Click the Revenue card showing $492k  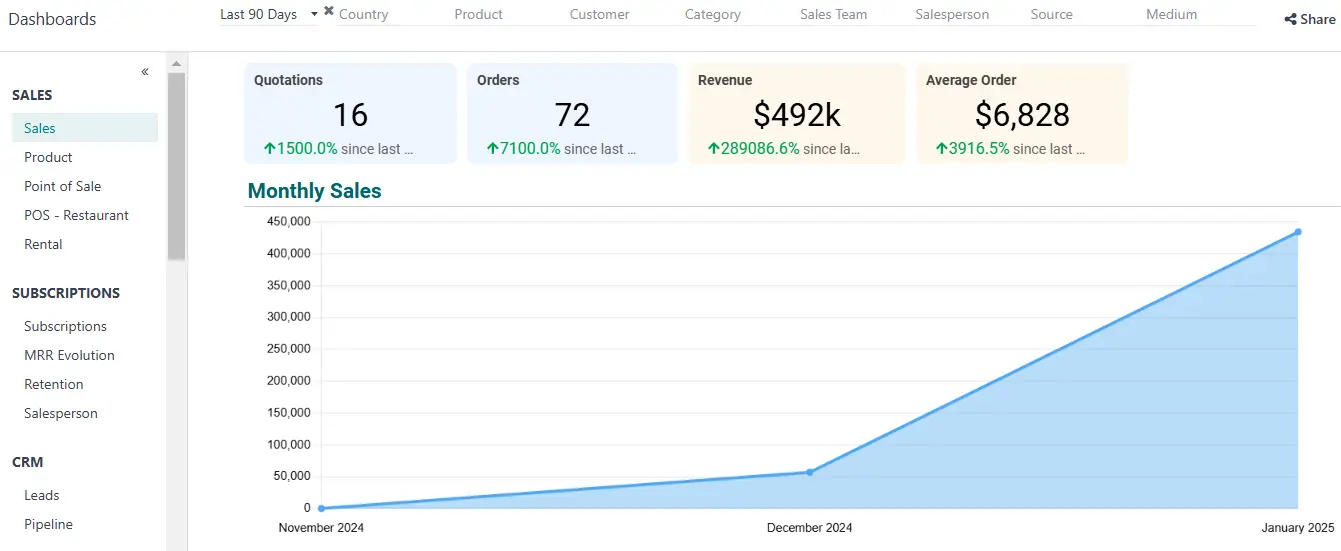tap(796, 114)
